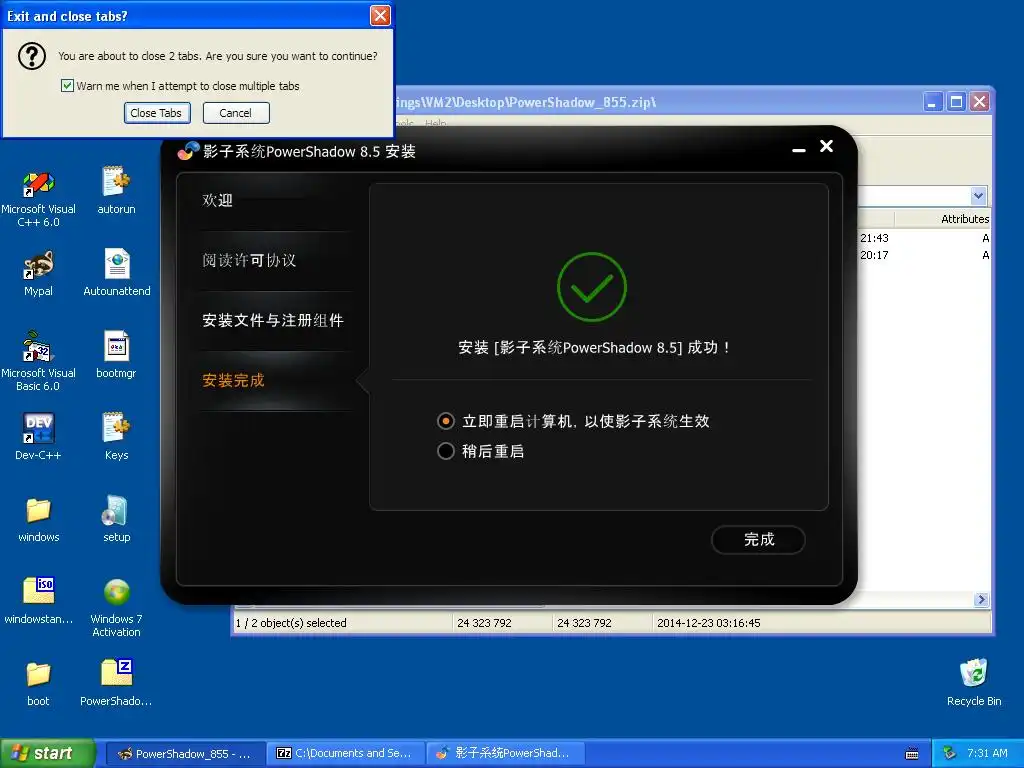Click the network tray icon near clock
This screenshot has width=1024, height=768.
pyautogui.click(x=950, y=753)
